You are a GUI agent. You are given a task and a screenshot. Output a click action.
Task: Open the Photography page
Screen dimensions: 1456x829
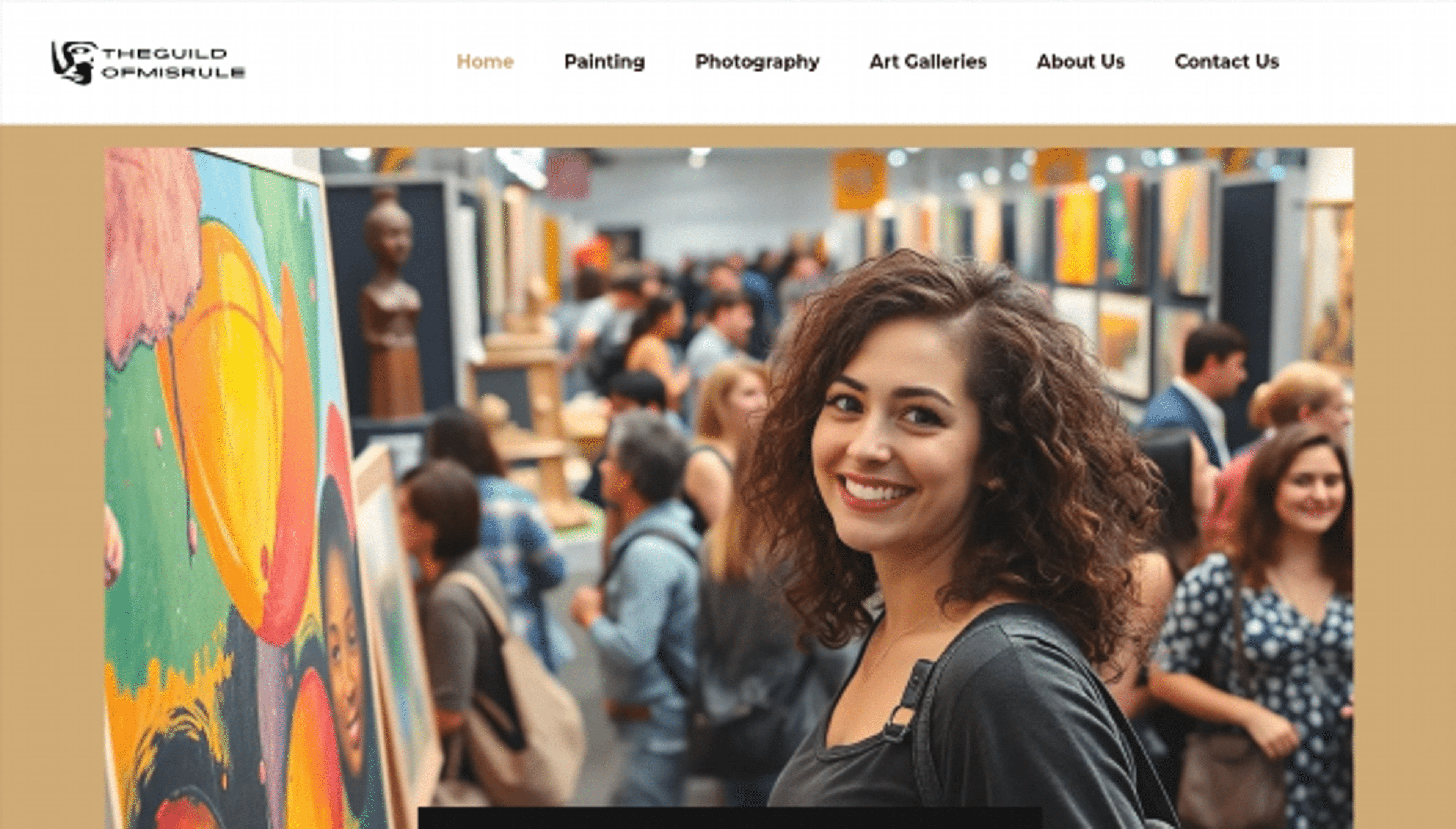point(757,61)
